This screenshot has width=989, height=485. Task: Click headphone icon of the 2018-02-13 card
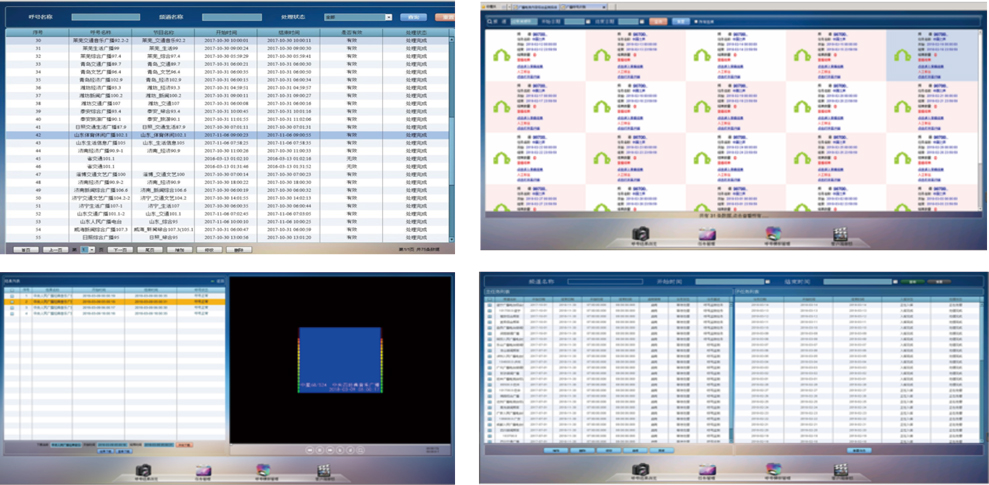[x=602, y=56]
